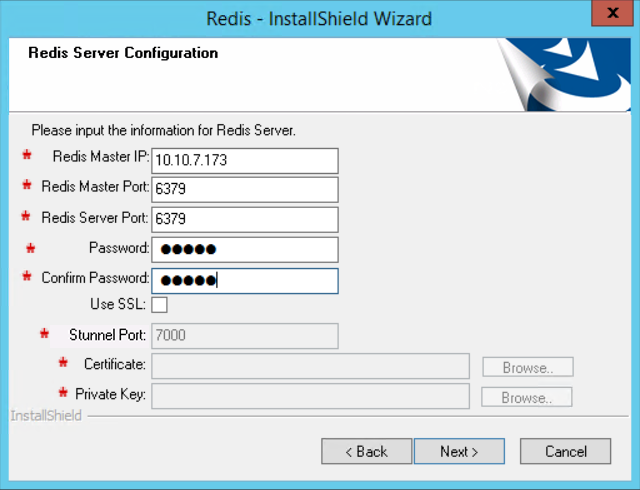Click the 'Redis - InstallShield Wizard' title text
The width and height of the screenshot is (640, 490).
[x=319, y=19]
